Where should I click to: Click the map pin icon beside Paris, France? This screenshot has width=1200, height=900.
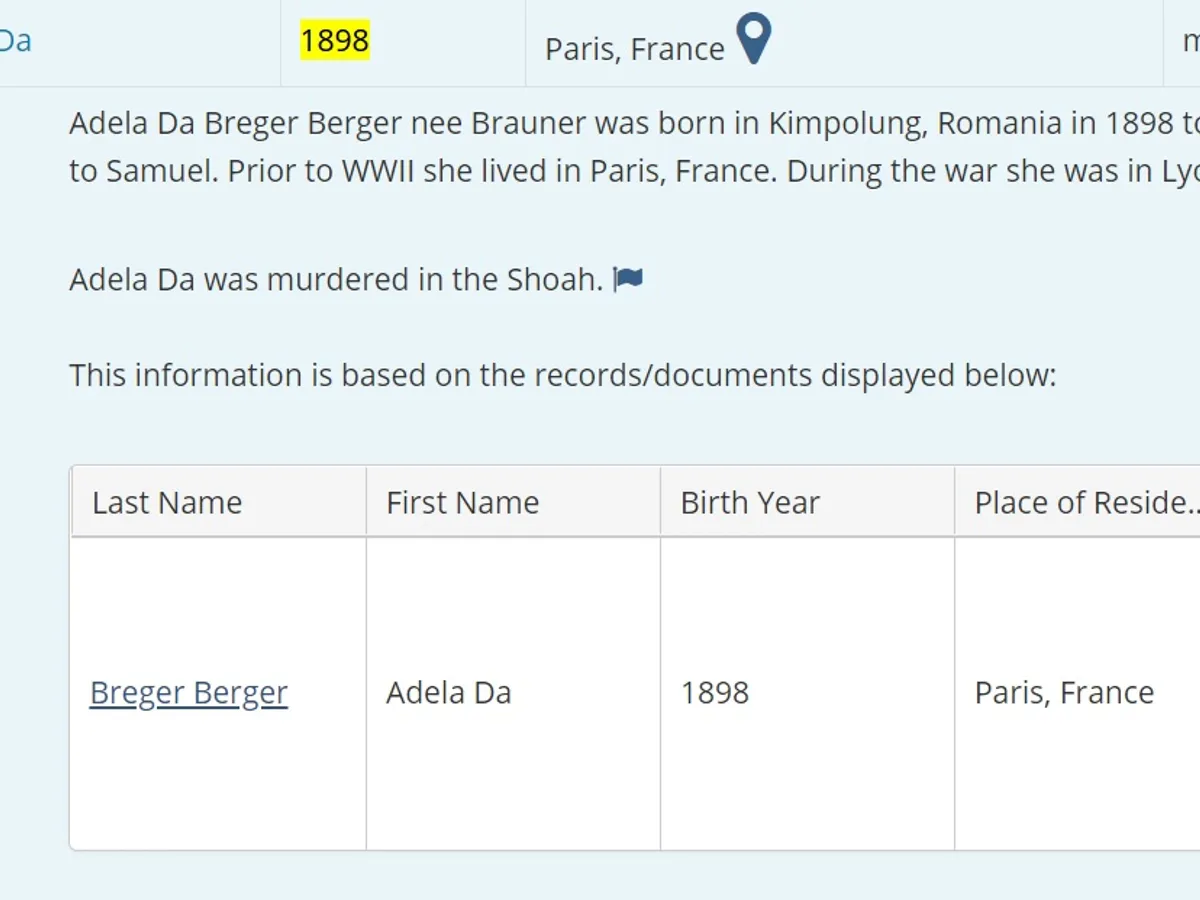coord(754,40)
